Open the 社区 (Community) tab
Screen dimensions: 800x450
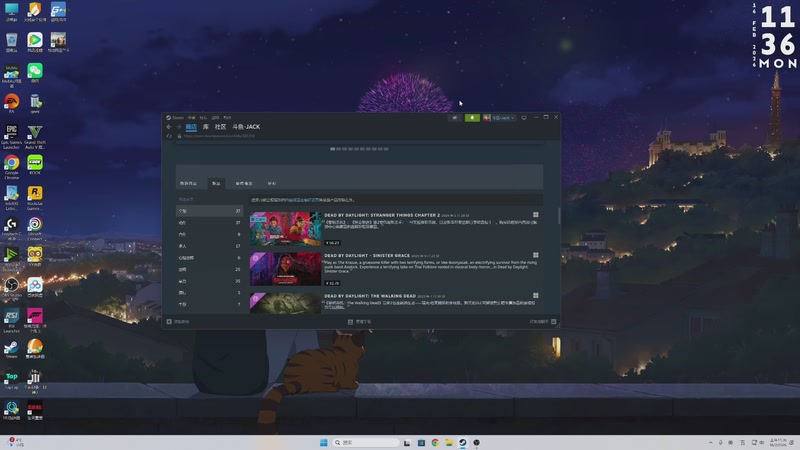pyautogui.click(x=220, y=127)
